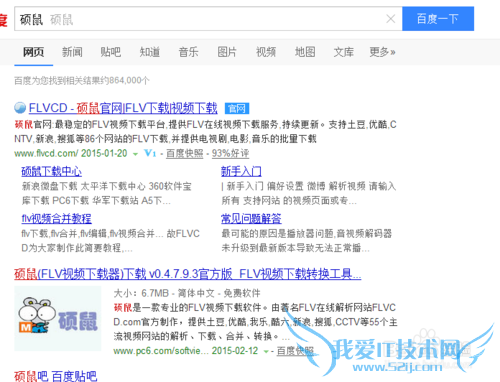Click the 百度一下 search button

click(438, 19)
